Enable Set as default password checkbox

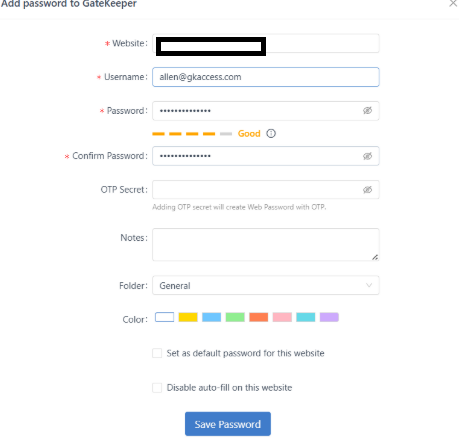point(157,353)
